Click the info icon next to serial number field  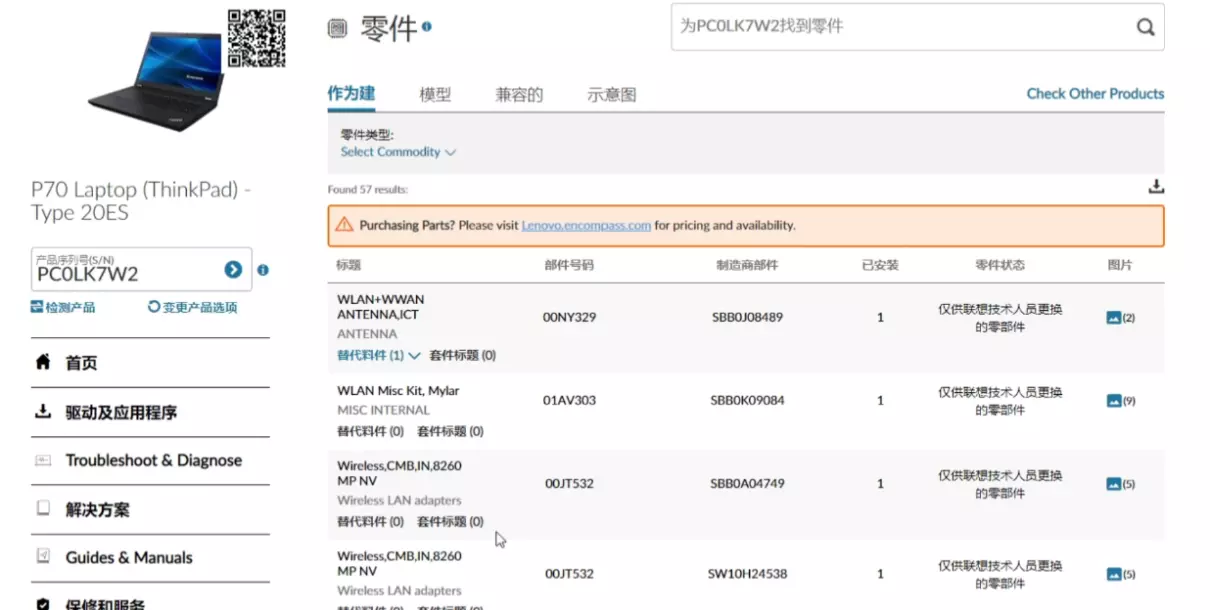[262, 269]
